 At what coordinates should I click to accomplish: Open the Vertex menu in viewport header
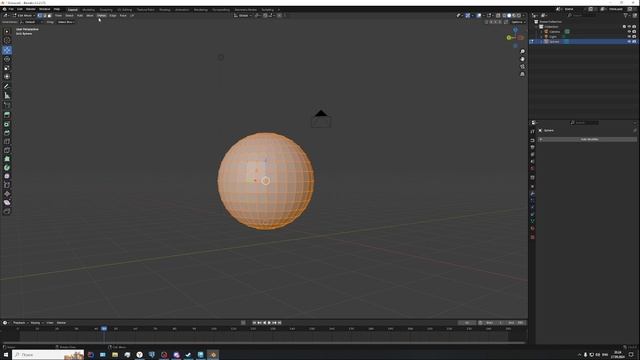pos(101,16)
